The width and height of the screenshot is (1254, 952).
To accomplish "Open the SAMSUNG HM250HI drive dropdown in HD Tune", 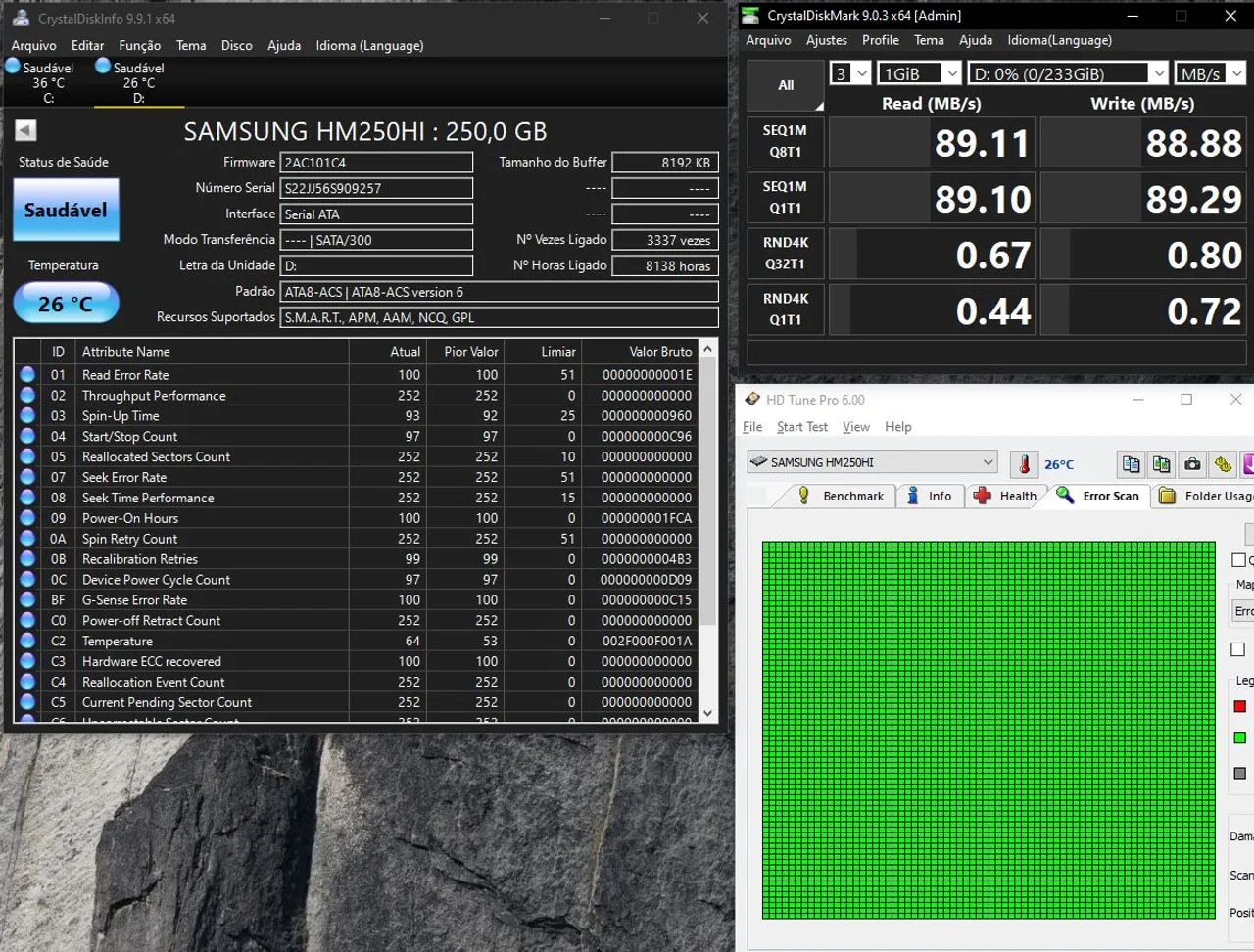I will coord(872,462).
